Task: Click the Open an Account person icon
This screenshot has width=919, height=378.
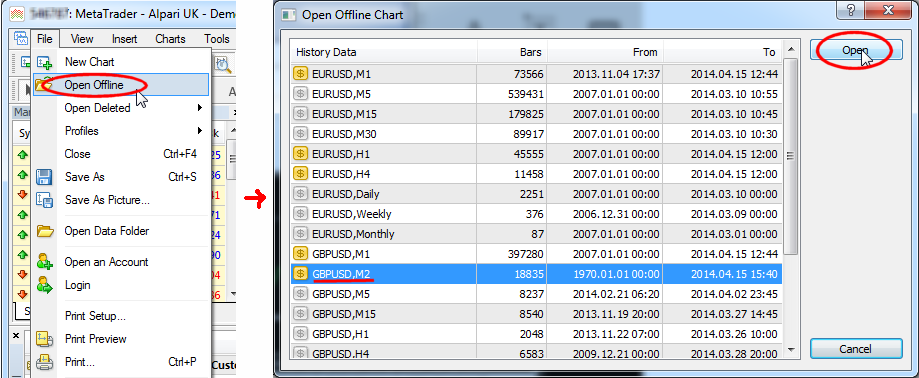Action: click(45, 262)
